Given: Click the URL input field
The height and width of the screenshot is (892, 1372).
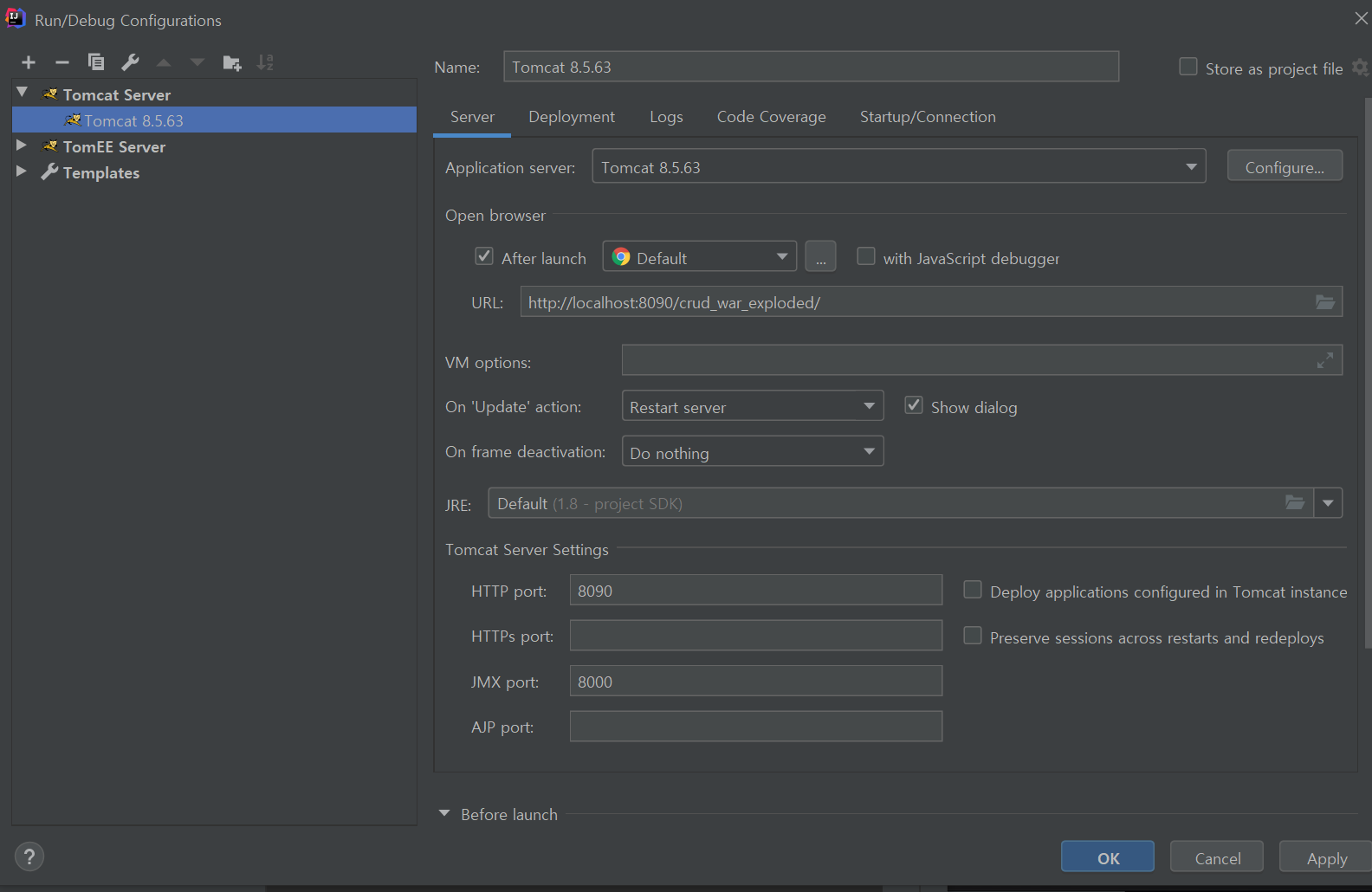Looking at the screenshot, I should point(931,302).
